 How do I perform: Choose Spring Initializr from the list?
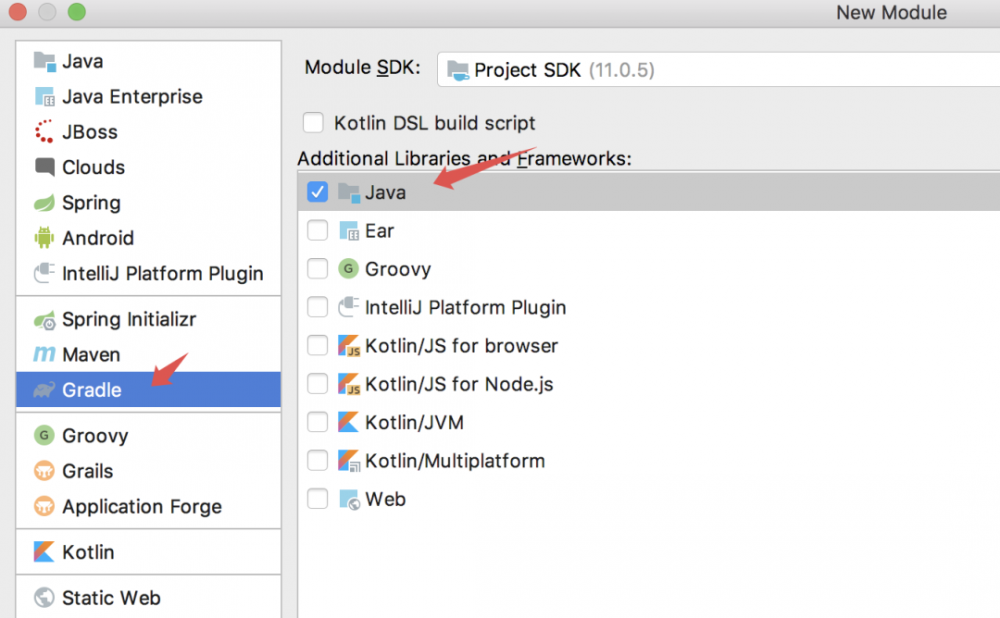point(129,320)
